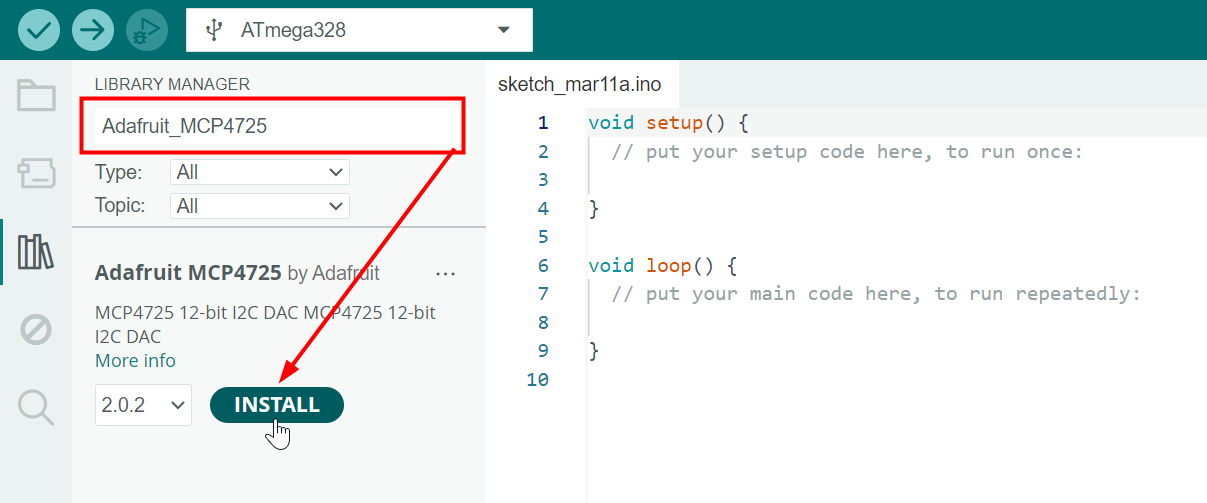Image resolution: width=1207 pixels, height=503 pixels.
Task: Click the Verify sketch checkmark button
Action: click(x=39, y=30)
